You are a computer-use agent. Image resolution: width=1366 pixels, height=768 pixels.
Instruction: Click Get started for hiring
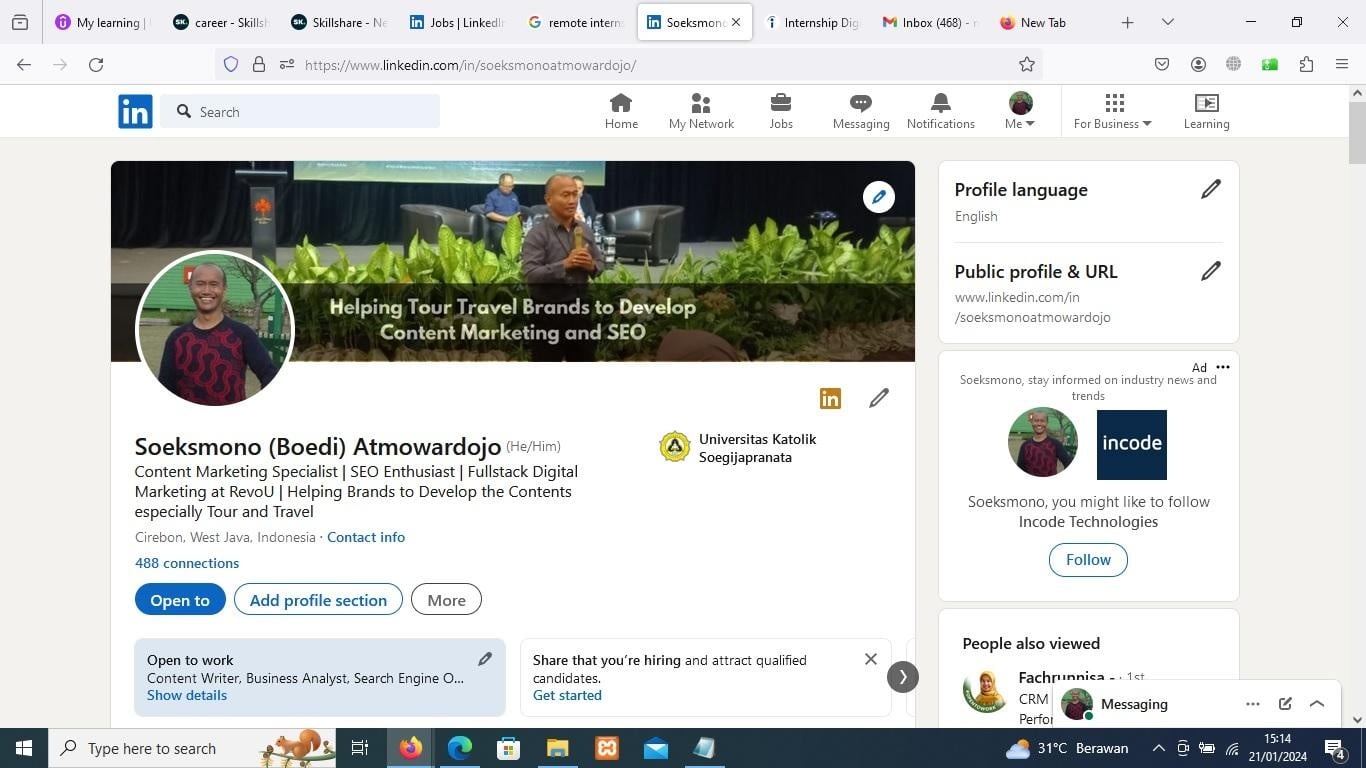567,695
